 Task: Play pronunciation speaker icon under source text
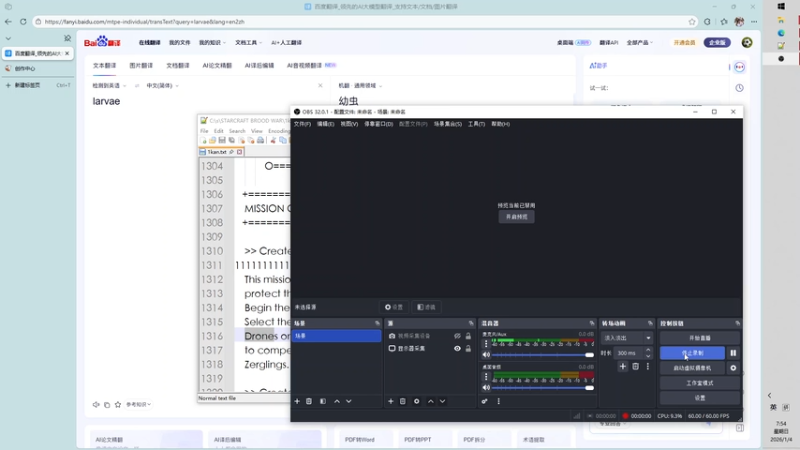tap(96, 405)
